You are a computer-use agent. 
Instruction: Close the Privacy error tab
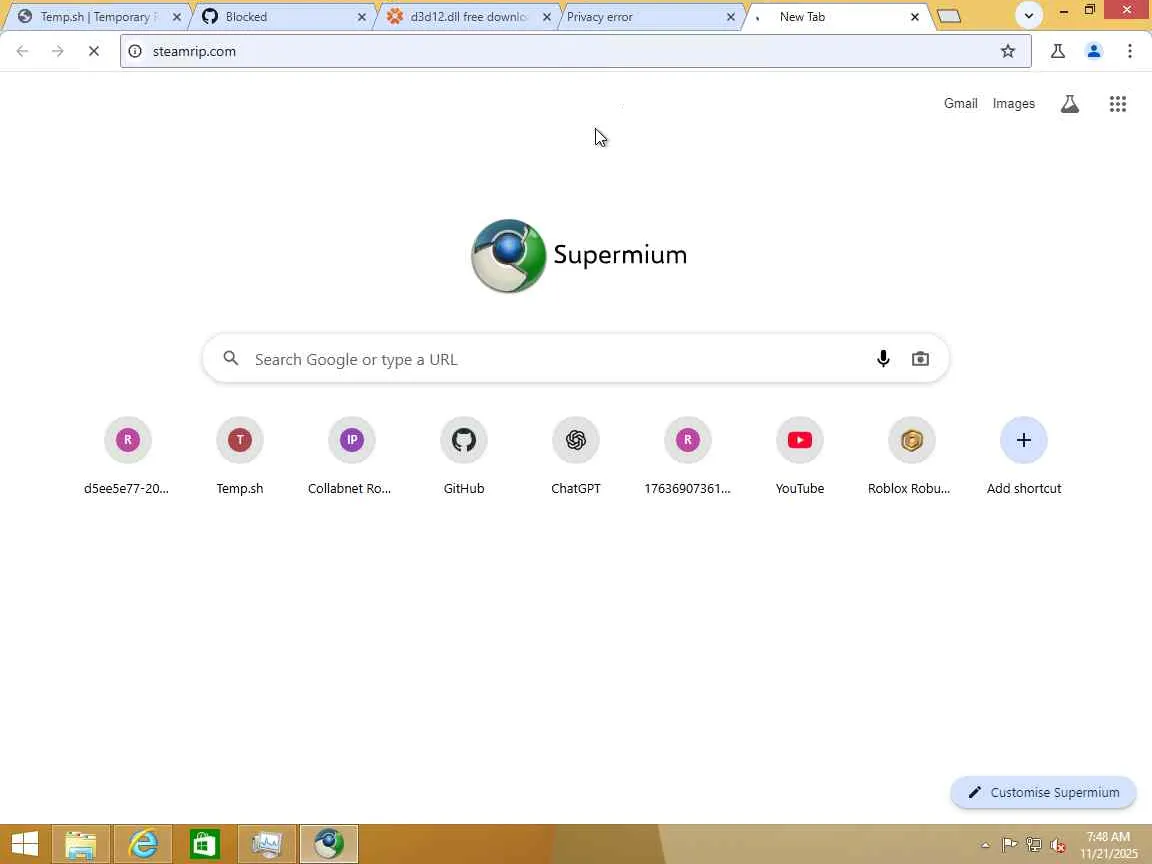pos(730,17)
